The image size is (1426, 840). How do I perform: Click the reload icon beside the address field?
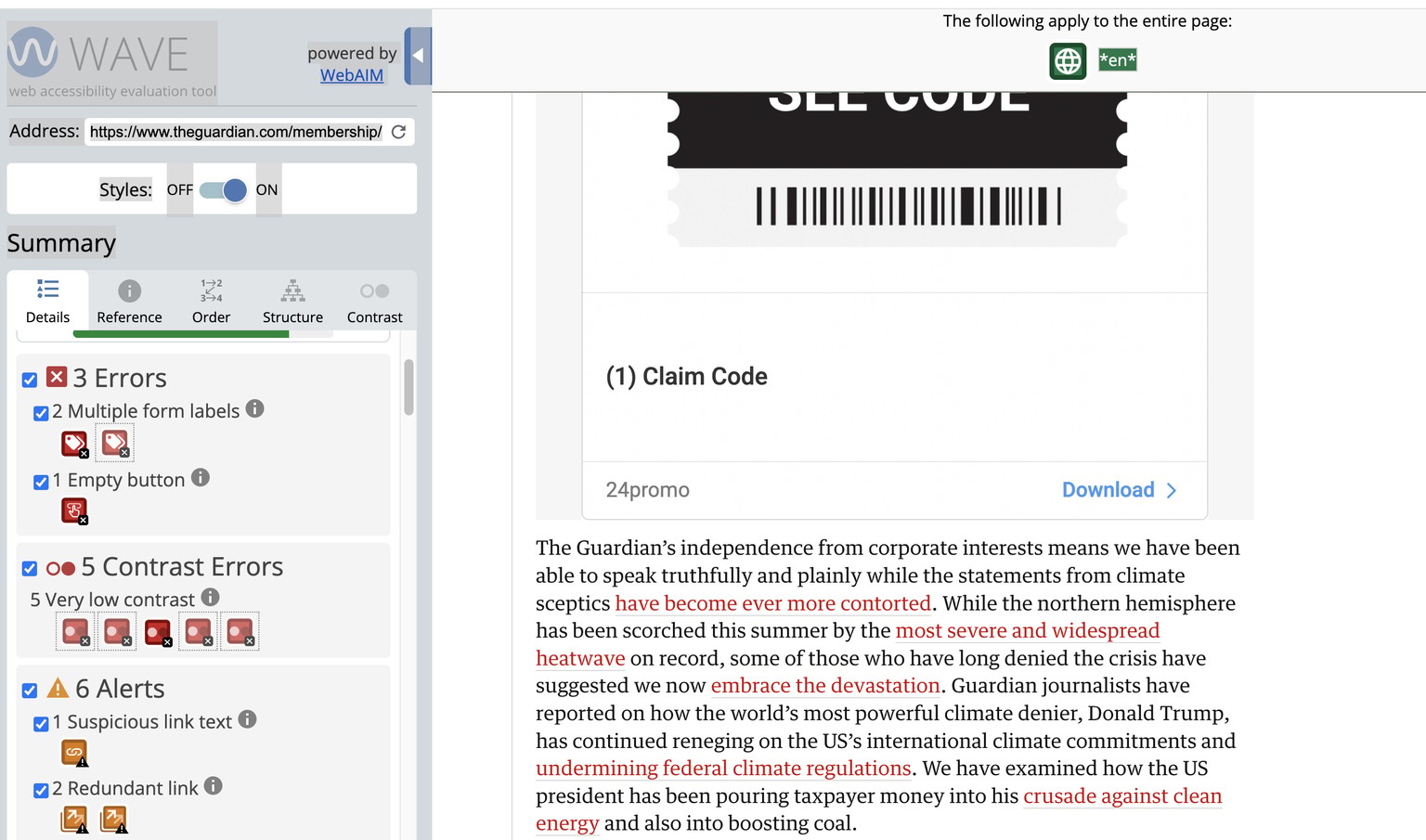click(399, 132)
